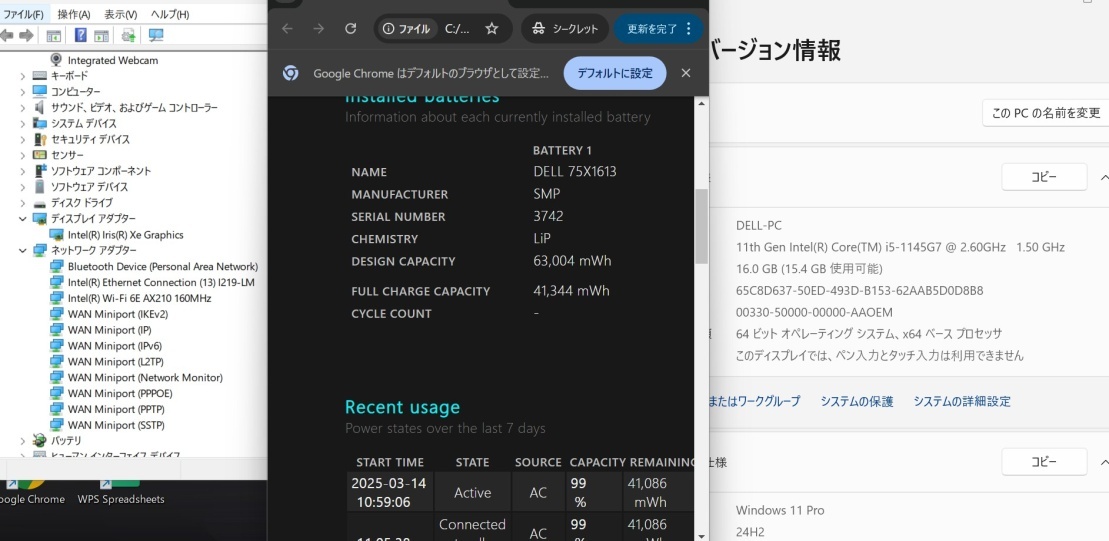
Task: Click the デフォルトに設定 button
Action: [x=615, y=73]
